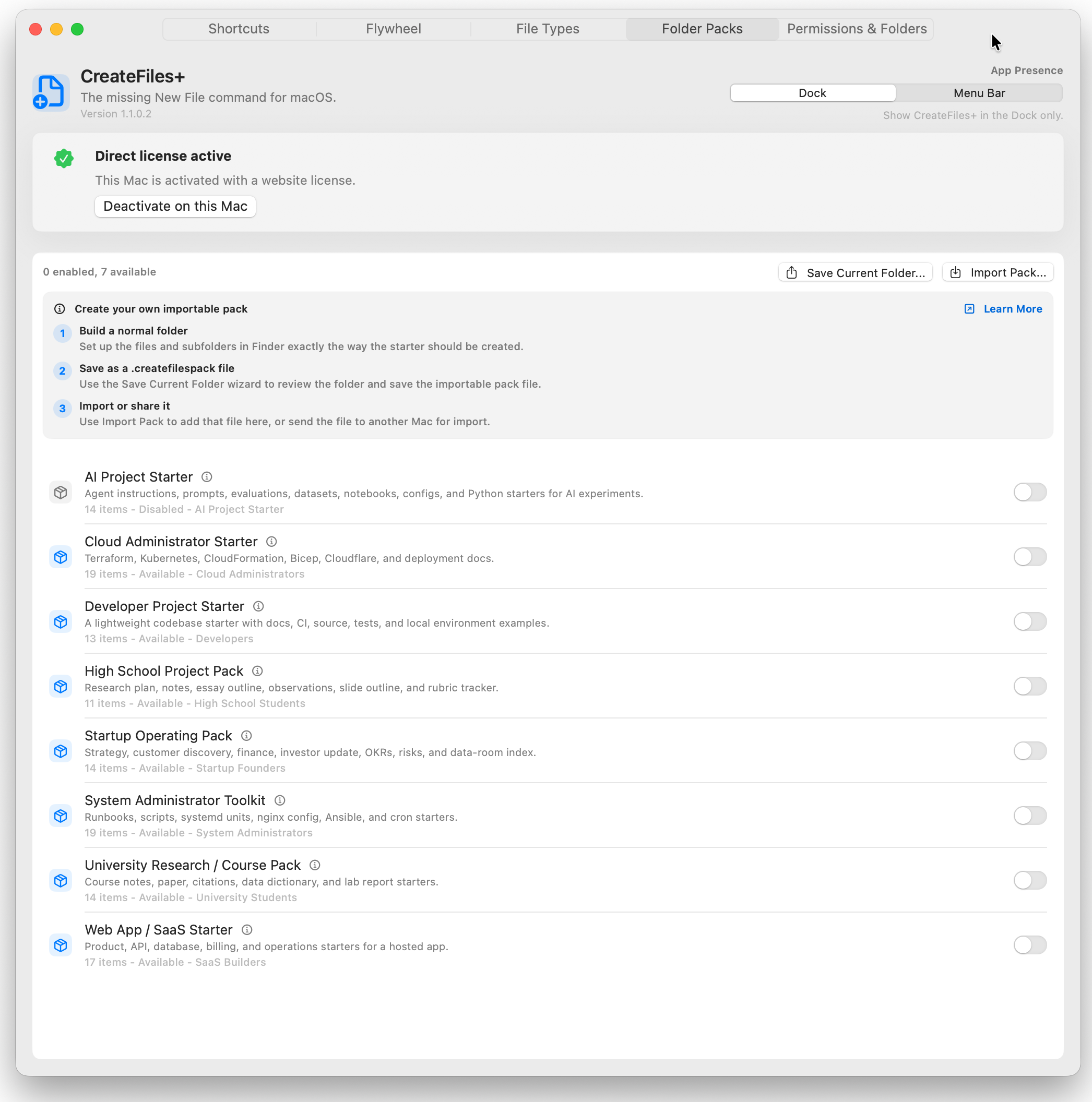Set App Presence to Dock
The width and height of the screenshot is (1092, 1102).
(x=812, y=93)
